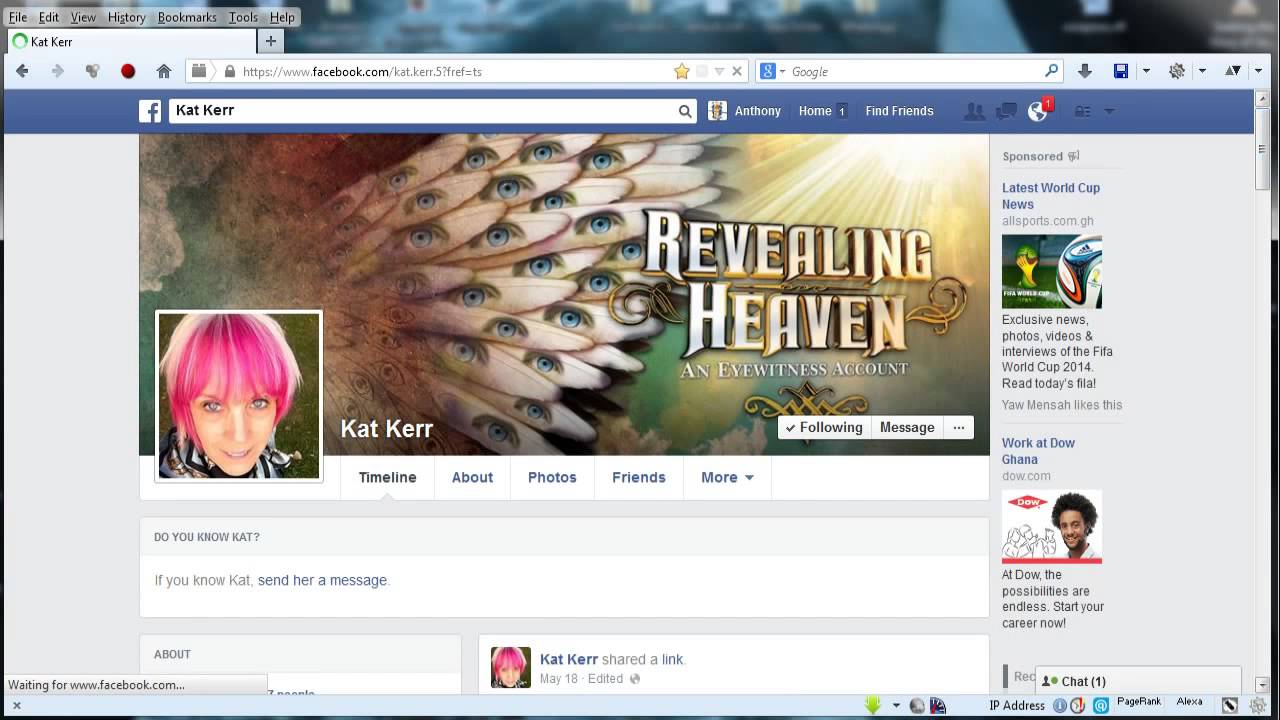Open Facebook friend requests icon
The height and width of the screenshot is (720, 1280).
coord(974,111)
